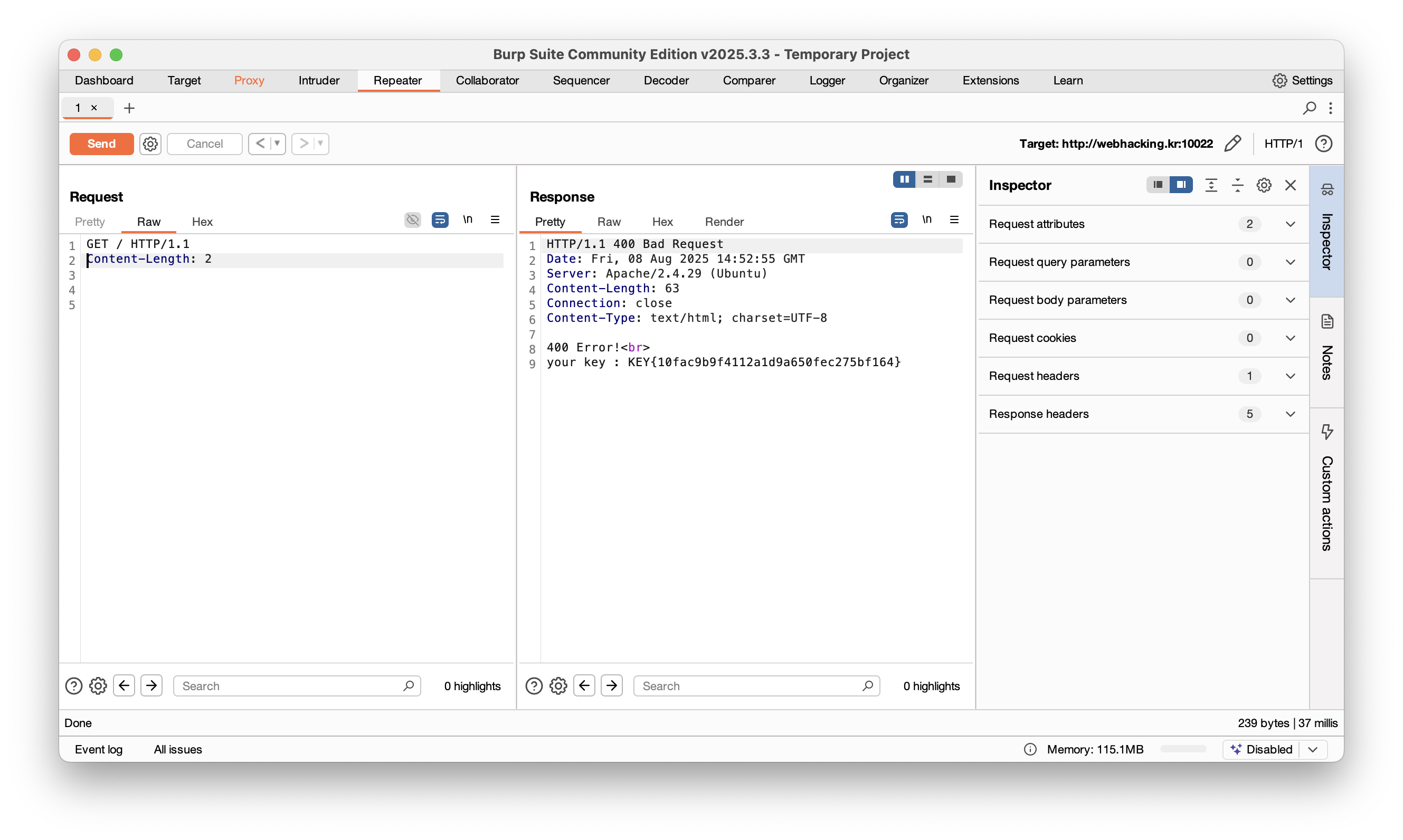Toggle request line wrapping icon
This screenshot has height=840, width=1403.
pyautogui.click(x=440, y=219)
